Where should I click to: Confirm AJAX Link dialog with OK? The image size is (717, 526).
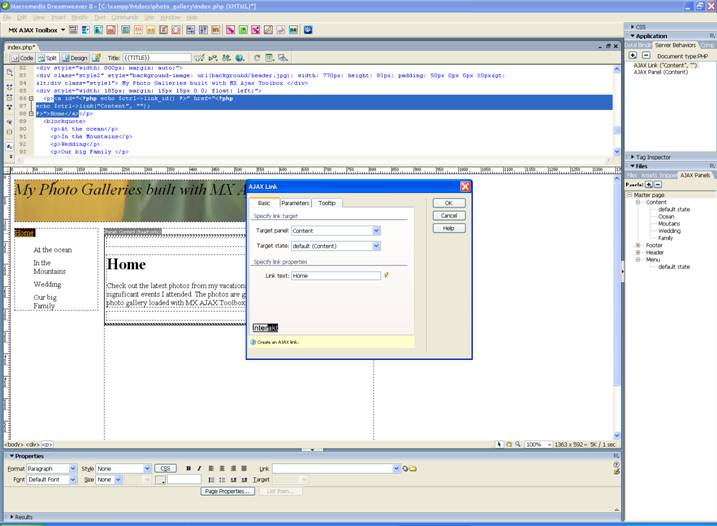(x=449, y=203)
